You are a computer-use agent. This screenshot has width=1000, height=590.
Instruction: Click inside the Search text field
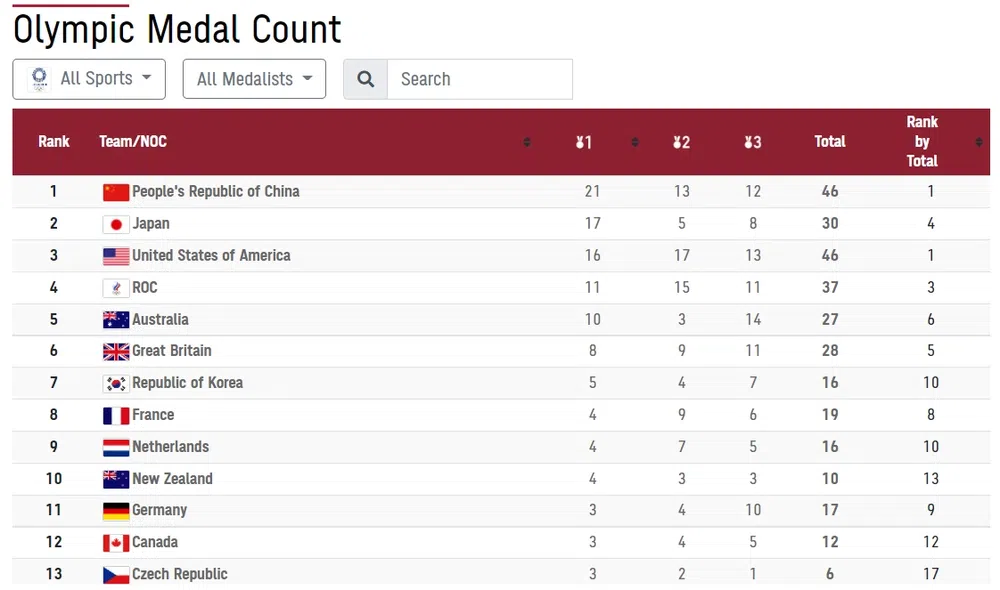(x=479, y=79)
